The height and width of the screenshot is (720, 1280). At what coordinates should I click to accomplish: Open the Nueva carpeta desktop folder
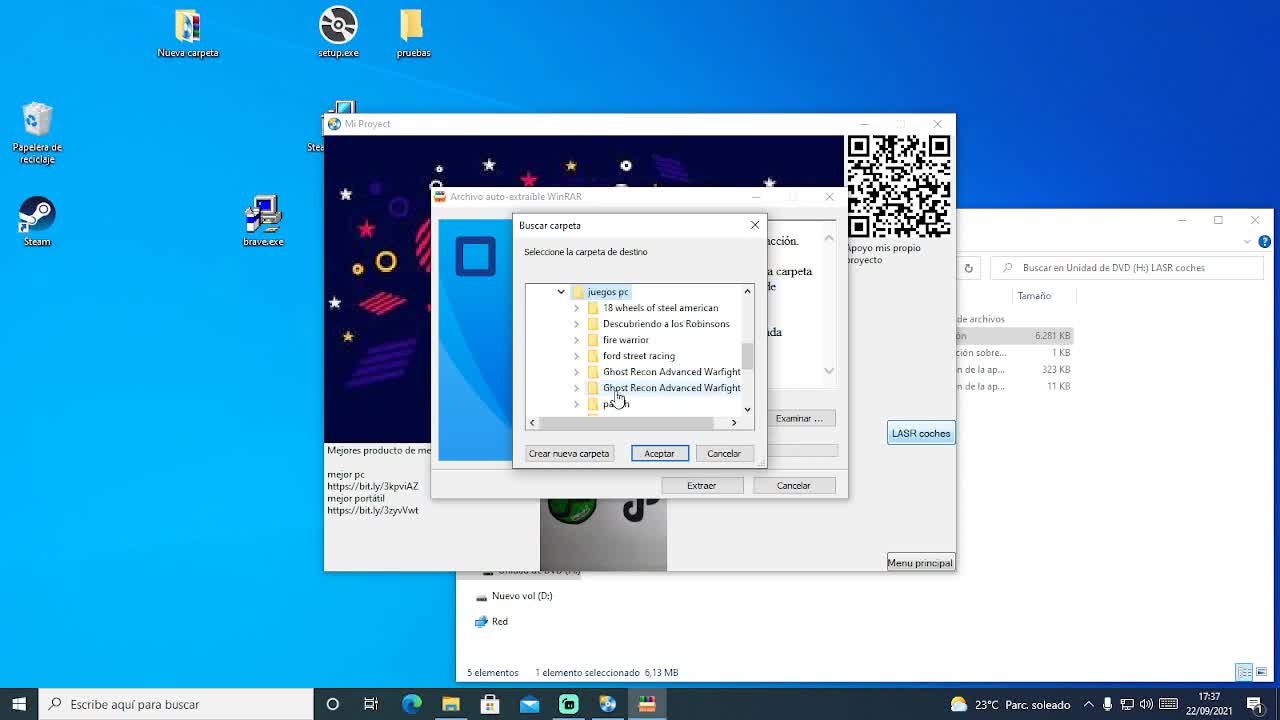(188, 33)
